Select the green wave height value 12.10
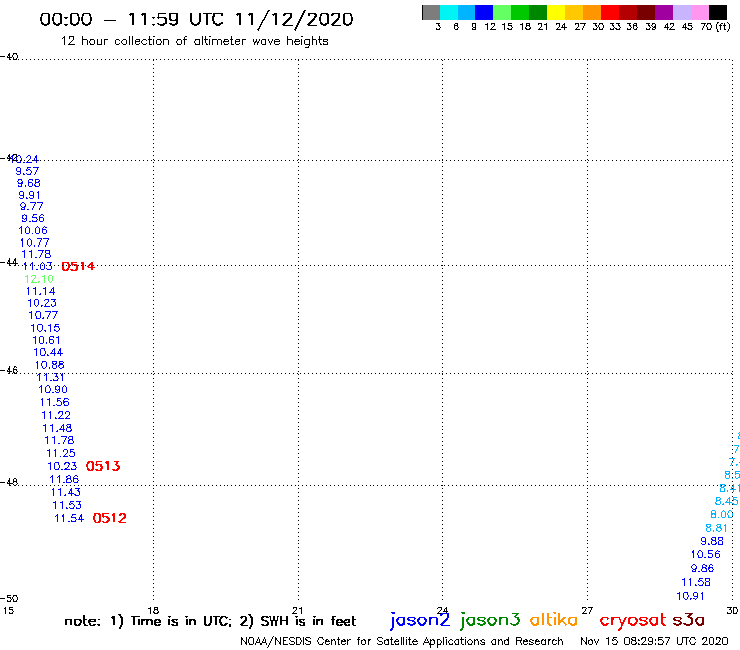The width and height of the screenshot is (740, 650). point(39,279)
